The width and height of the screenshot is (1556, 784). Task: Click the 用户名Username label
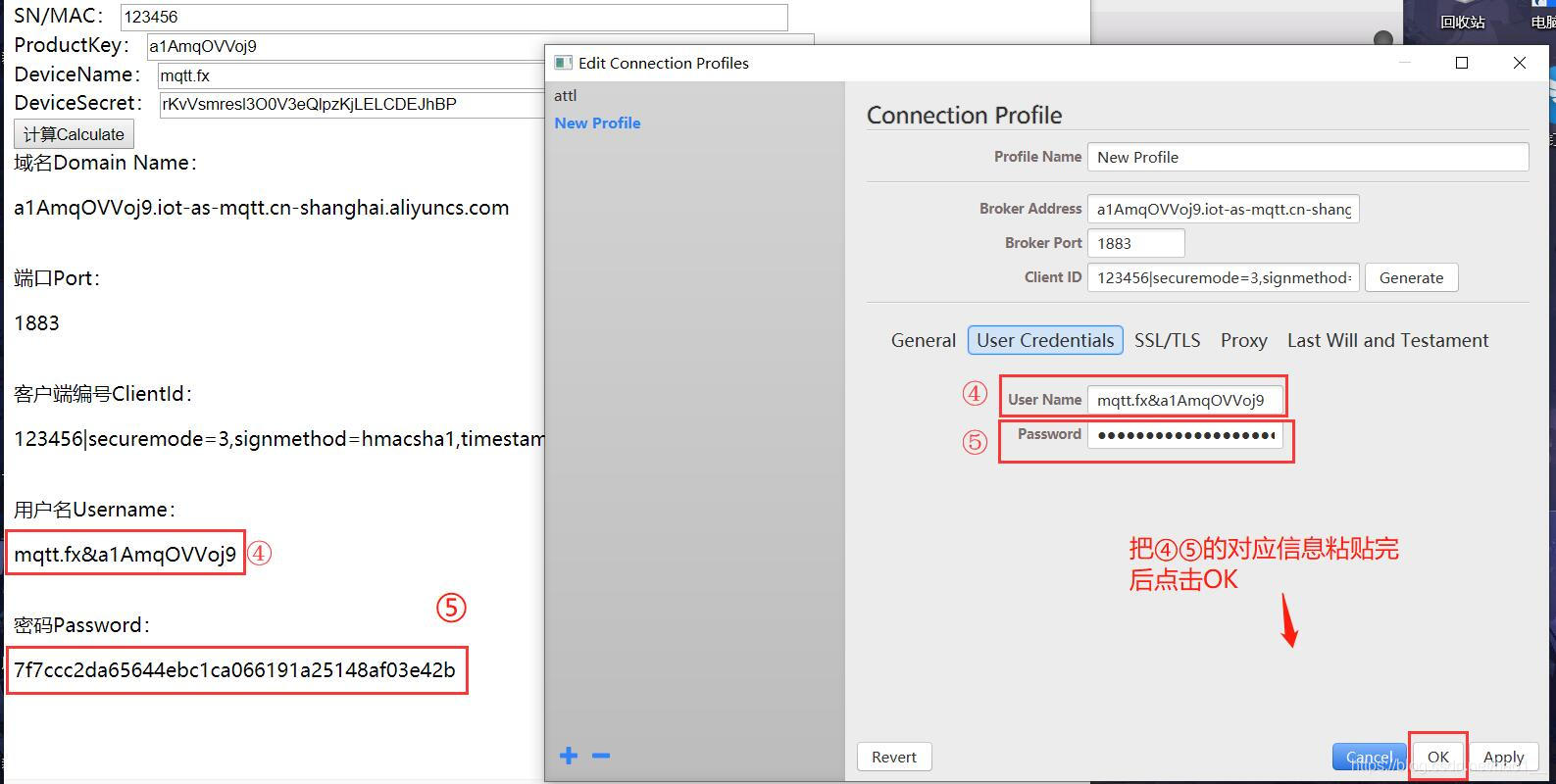94,510
